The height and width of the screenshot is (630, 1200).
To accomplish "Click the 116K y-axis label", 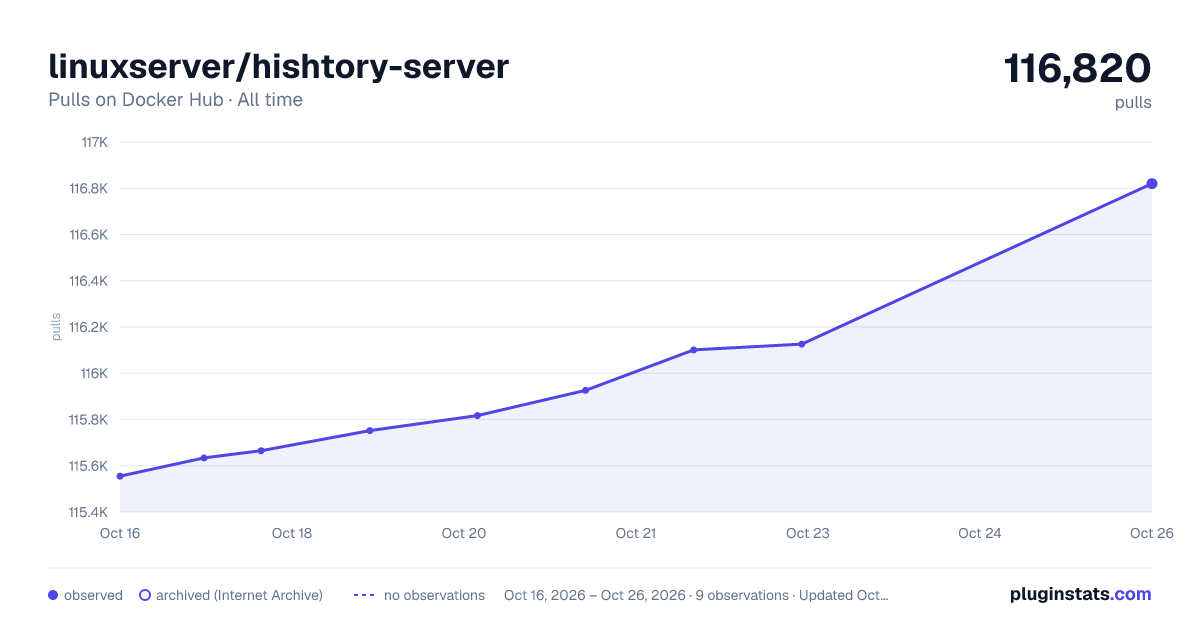I will 94,373.
